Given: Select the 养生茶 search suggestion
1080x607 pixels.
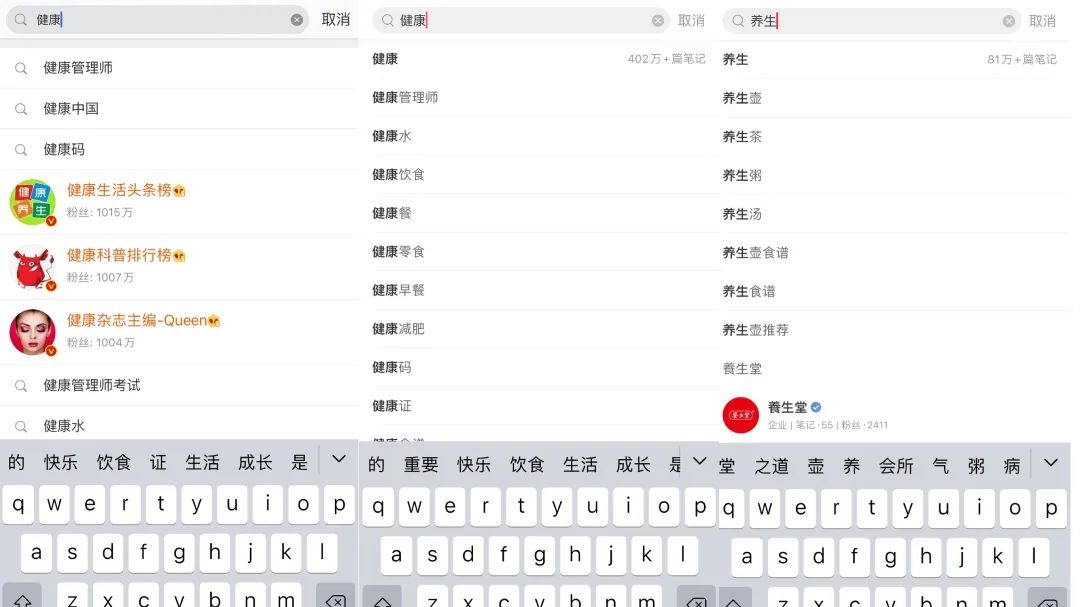Looking at the screenshot, I should [x=742, y=137].
